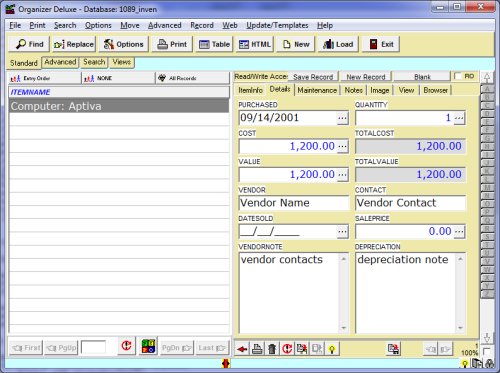Click the New Record button
500x373 pixels.
[366, 77]
